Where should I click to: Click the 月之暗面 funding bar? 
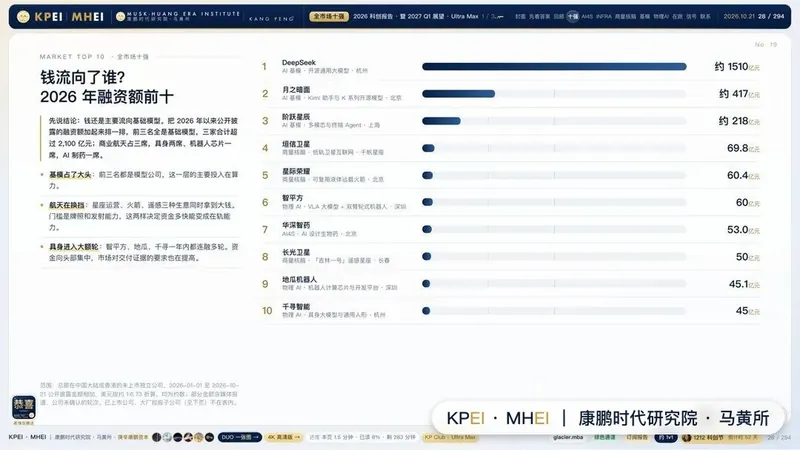point(458,94)
